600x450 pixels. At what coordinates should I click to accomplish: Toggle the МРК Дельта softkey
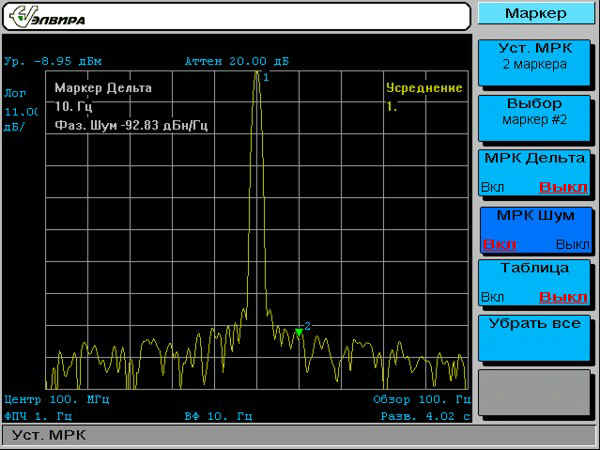(534, 173)
